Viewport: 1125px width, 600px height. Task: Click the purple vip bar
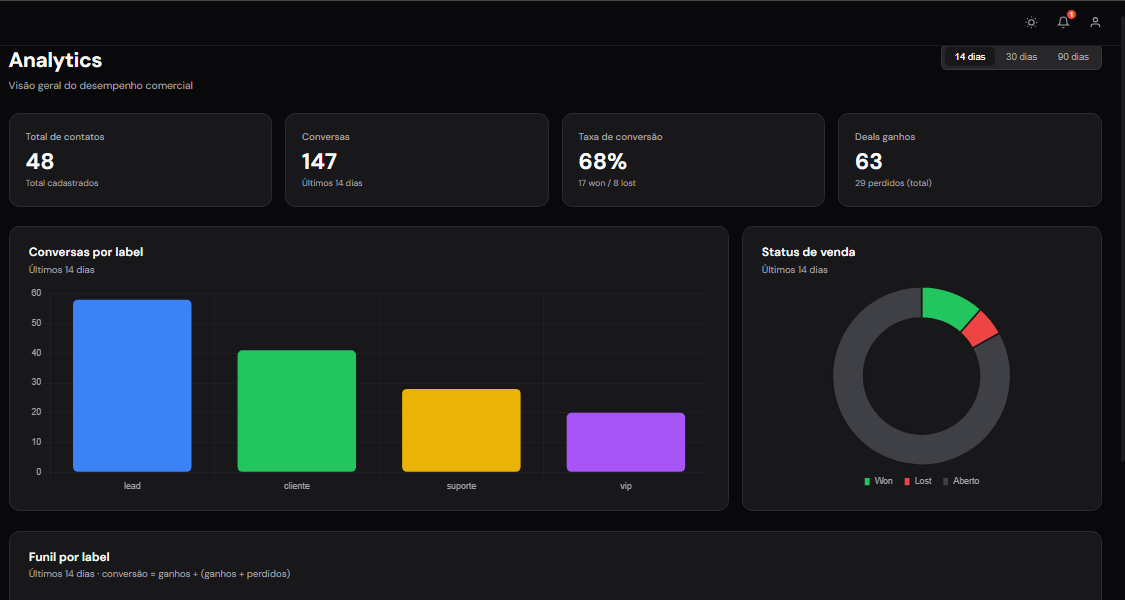[625, 442]
